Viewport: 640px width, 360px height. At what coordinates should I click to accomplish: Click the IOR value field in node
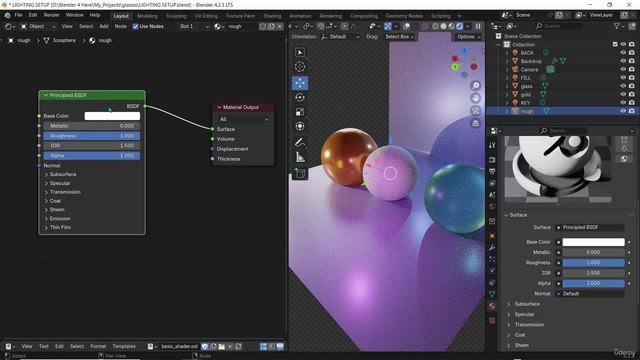pyautogui.click(x=92, y=146)
